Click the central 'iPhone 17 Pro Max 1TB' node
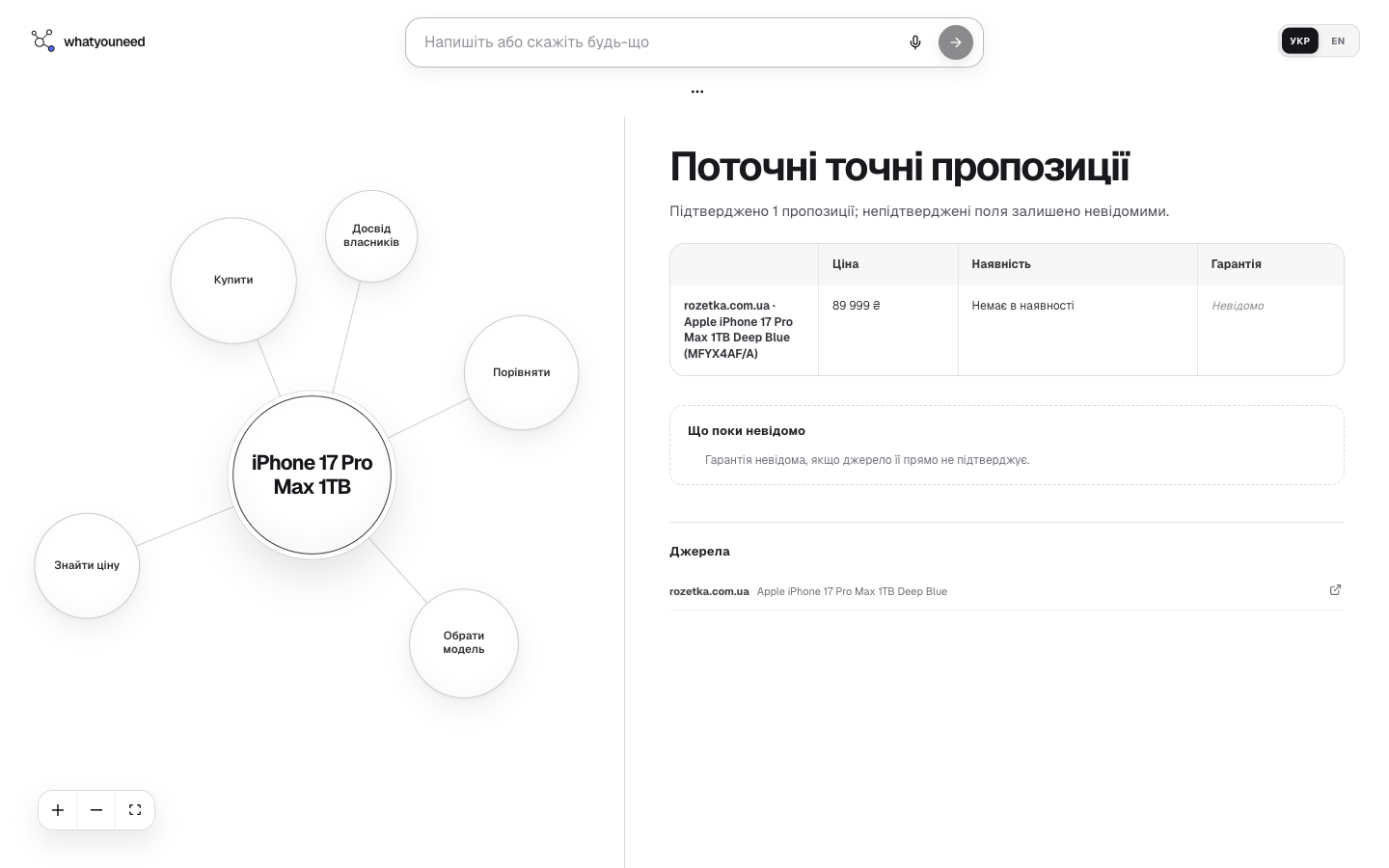The image size is (1389, 868). [x=313, y=475]
